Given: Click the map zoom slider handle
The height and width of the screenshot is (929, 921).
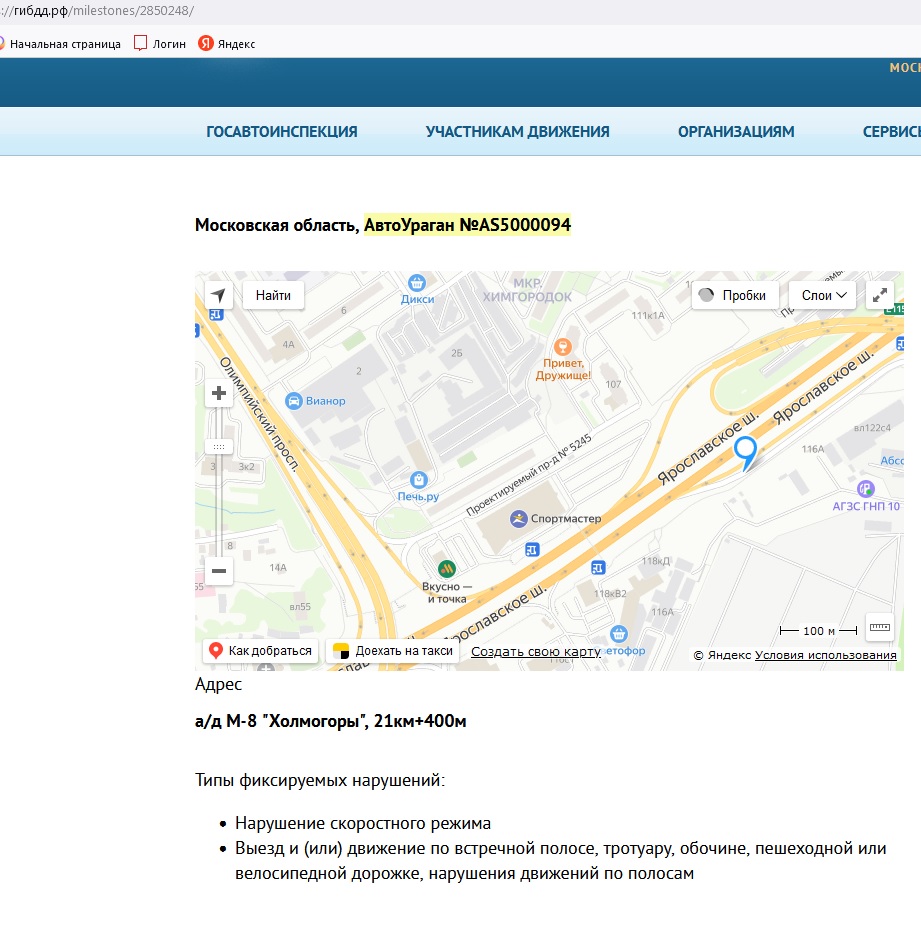Looking at the screenshot, I should [x=219, y=446].
